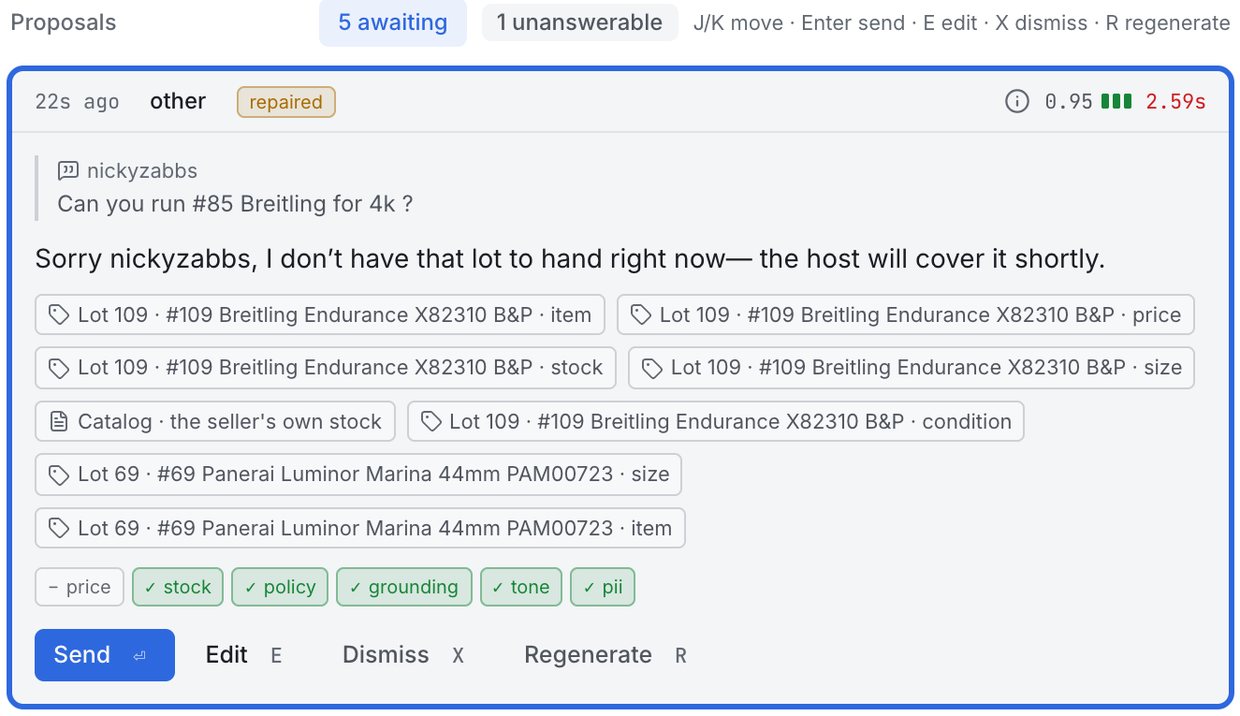
Task: Open the Lot 69 Panerai Luminor size chip
Action: (358, 474)
